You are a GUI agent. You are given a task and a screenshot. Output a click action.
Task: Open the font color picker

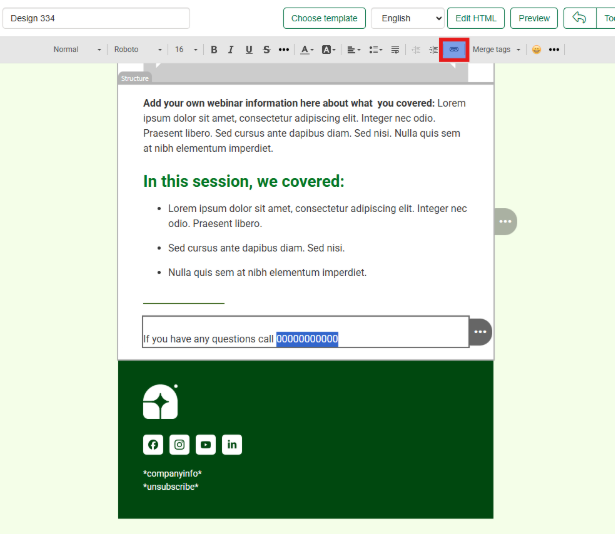(307, 49)
